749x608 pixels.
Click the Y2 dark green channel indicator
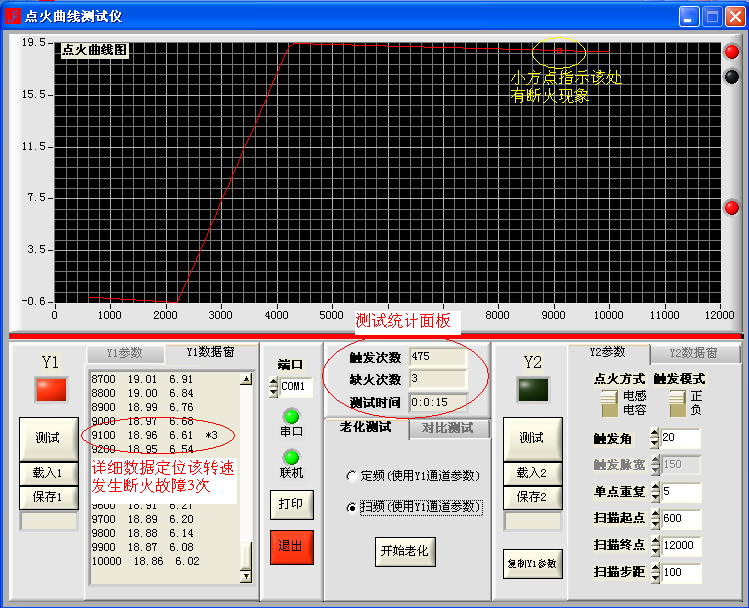[x=533, y=389]
